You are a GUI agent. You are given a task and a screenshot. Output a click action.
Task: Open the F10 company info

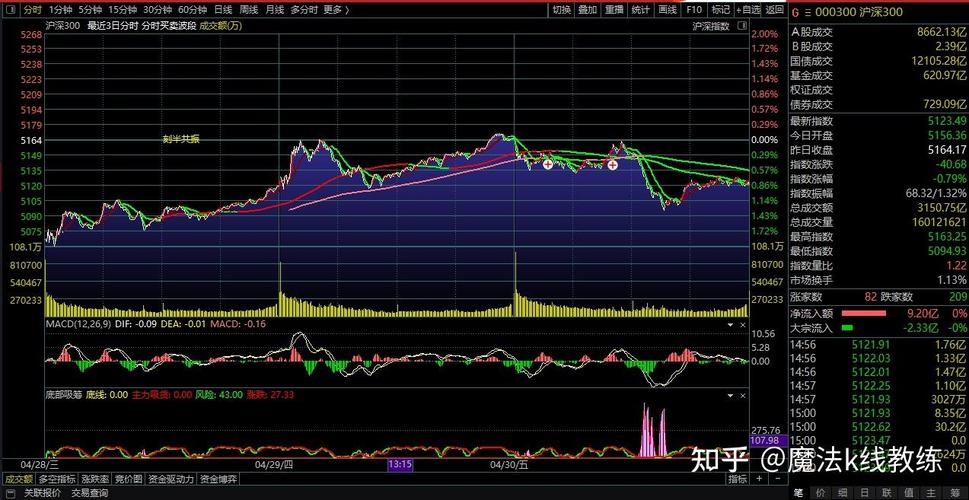693,10
